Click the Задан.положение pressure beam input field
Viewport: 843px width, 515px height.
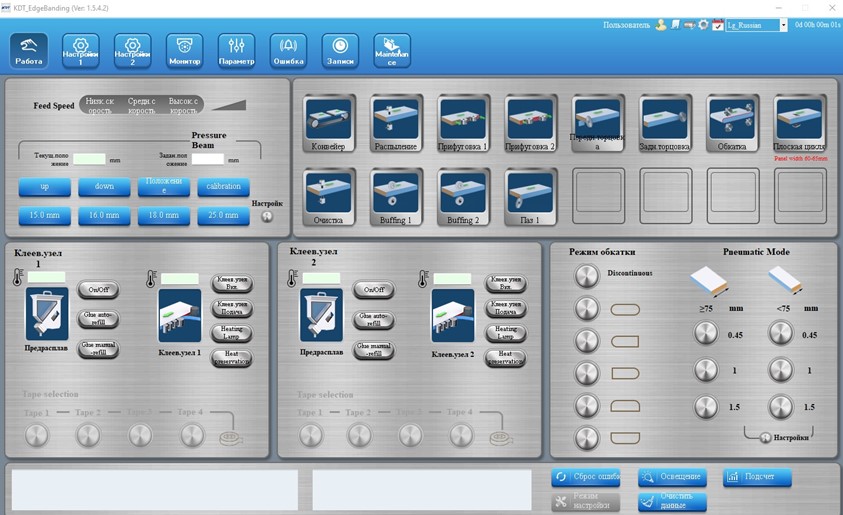coord(208,159)
